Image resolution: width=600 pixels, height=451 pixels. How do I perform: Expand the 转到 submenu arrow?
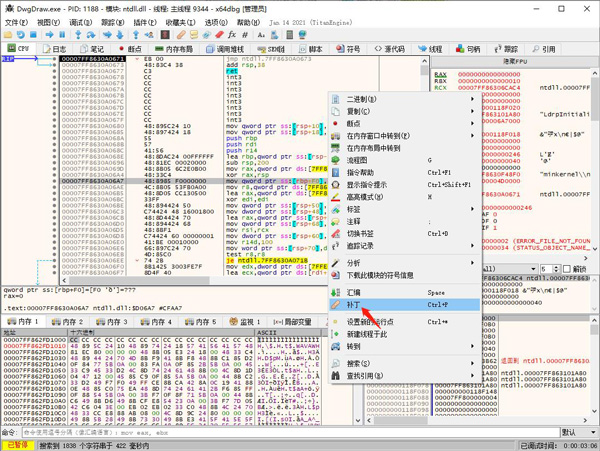click(x=473, y=346)
